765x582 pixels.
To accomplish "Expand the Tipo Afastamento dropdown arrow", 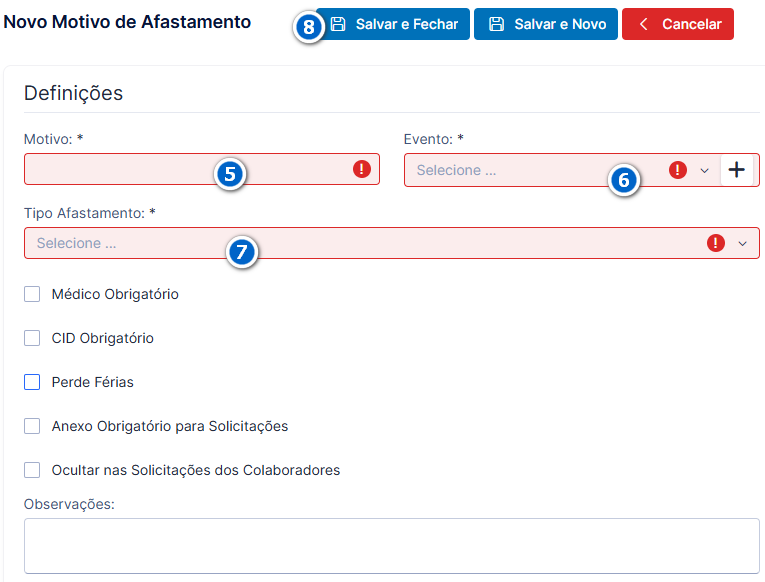I will (743, 243).
